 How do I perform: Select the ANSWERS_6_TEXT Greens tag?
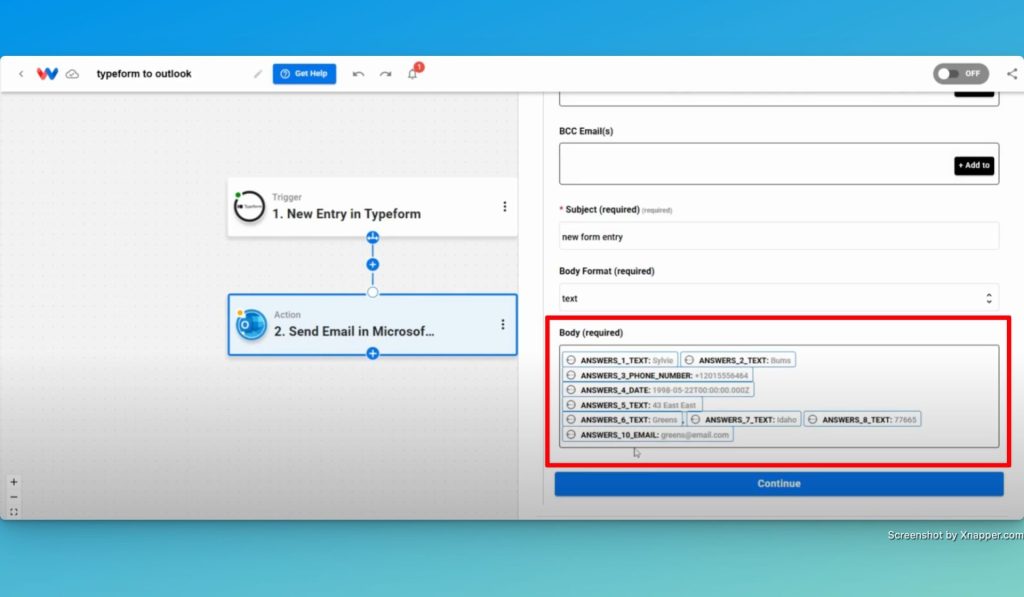pos(622,419)
